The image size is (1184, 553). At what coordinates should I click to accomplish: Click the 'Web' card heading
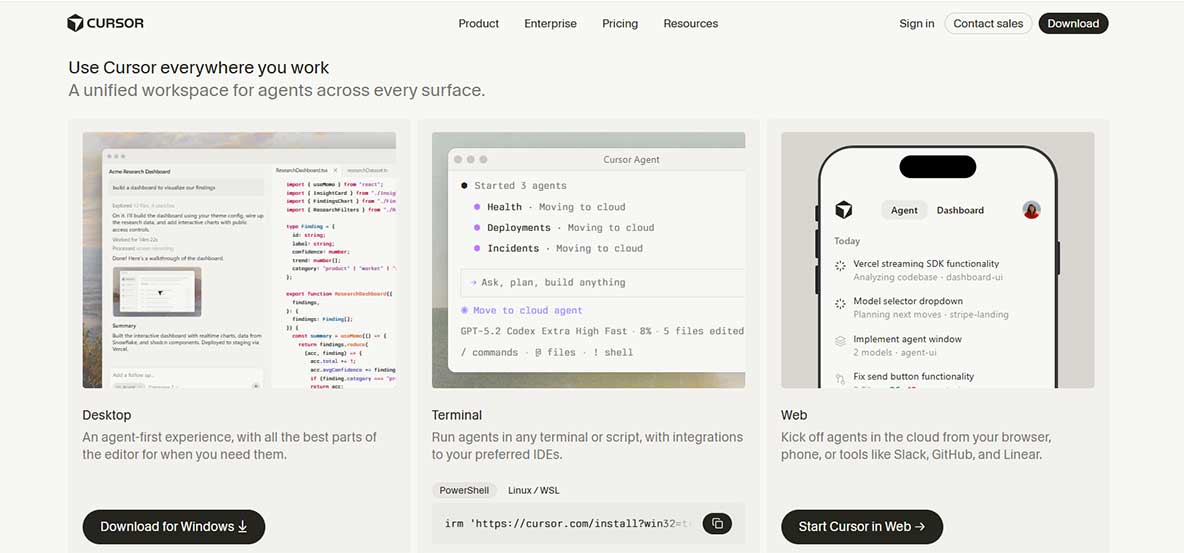click(x=794, y=415)
